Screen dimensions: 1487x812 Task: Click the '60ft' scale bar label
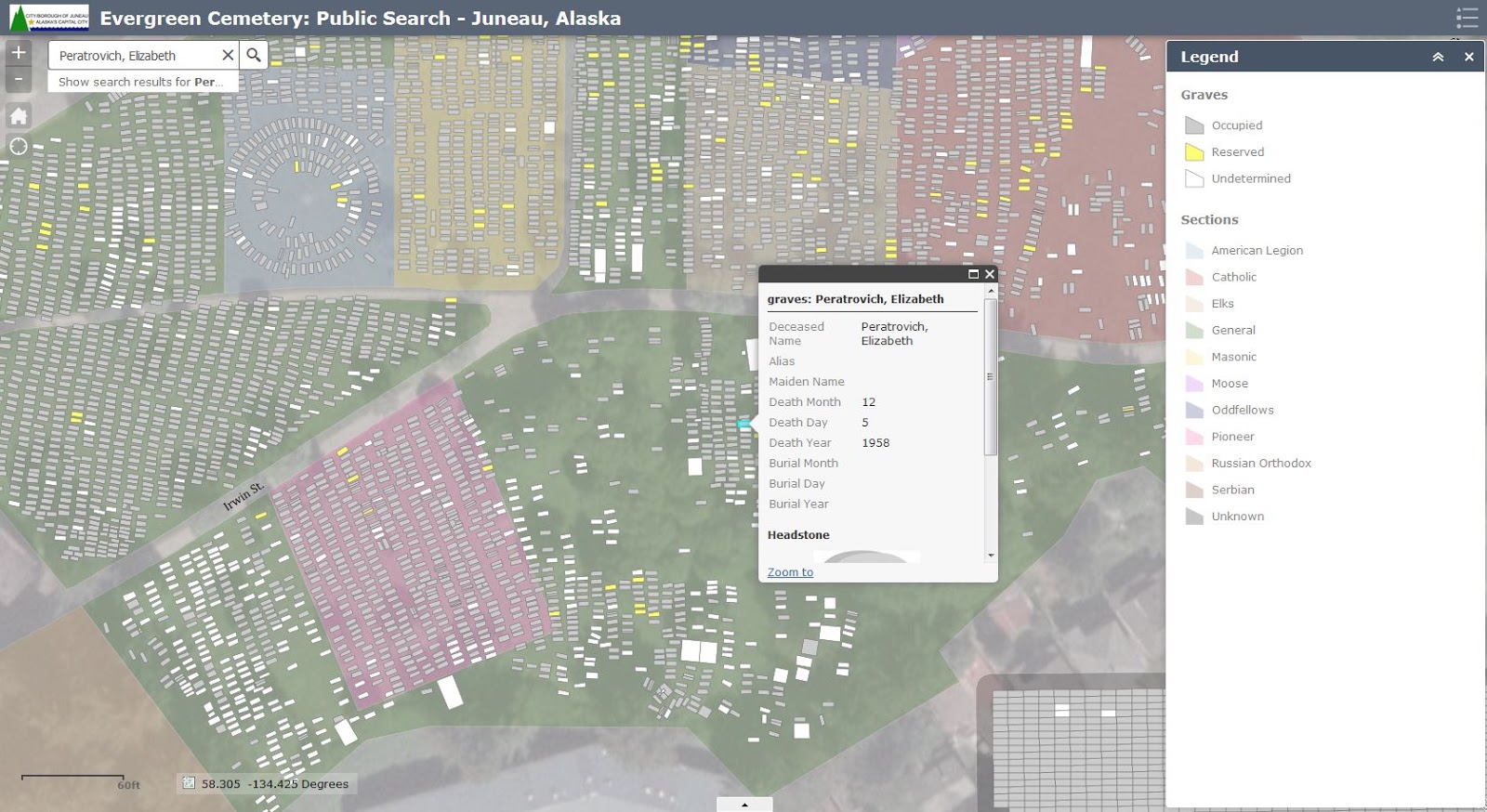(128, 785)
